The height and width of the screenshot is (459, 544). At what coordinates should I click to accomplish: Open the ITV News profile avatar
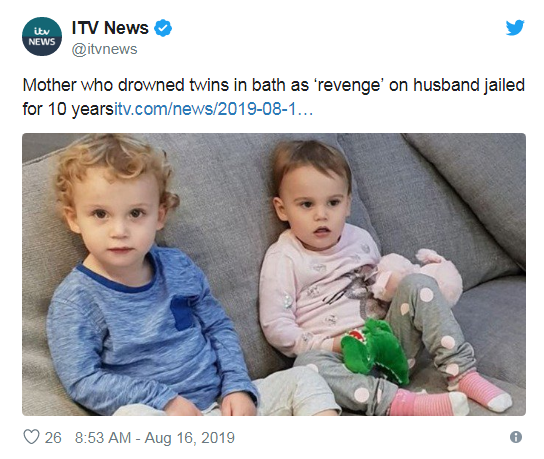[42, 36]
